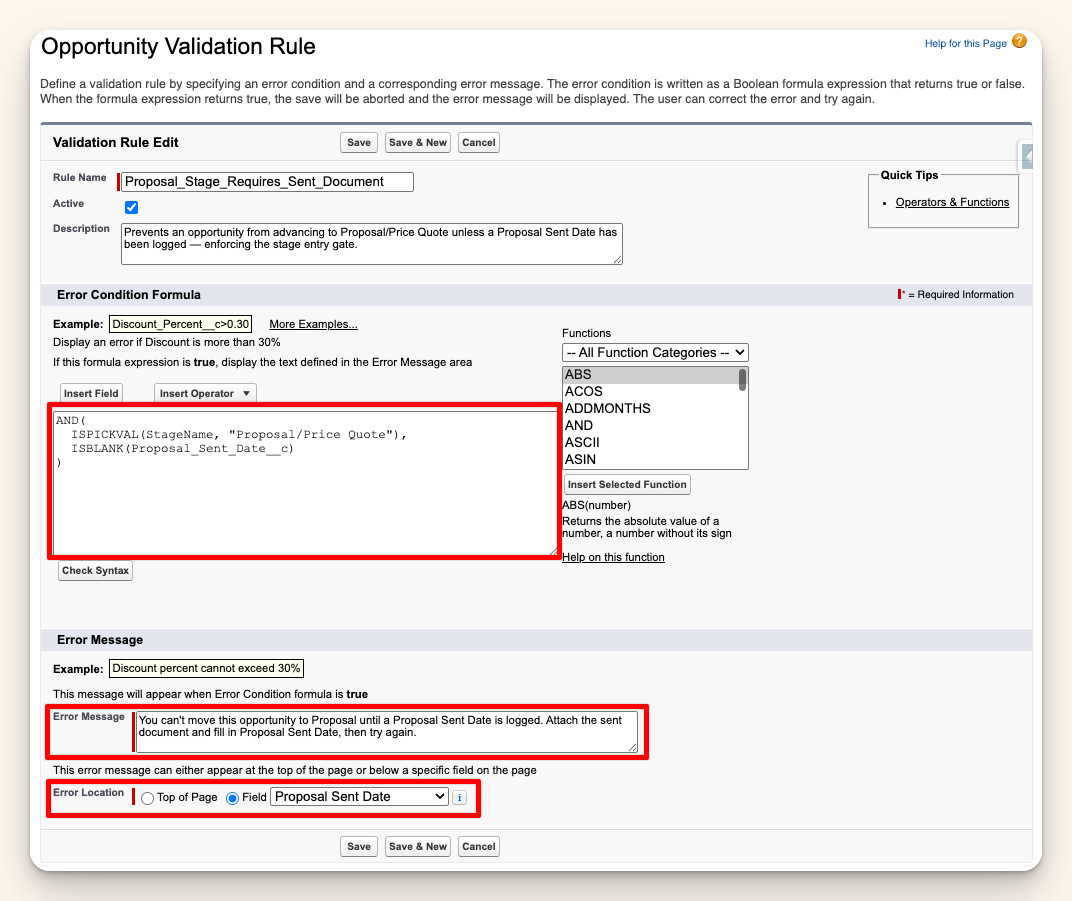Open the Help for this Page link

pyautogui.click(x=965, y=43)
